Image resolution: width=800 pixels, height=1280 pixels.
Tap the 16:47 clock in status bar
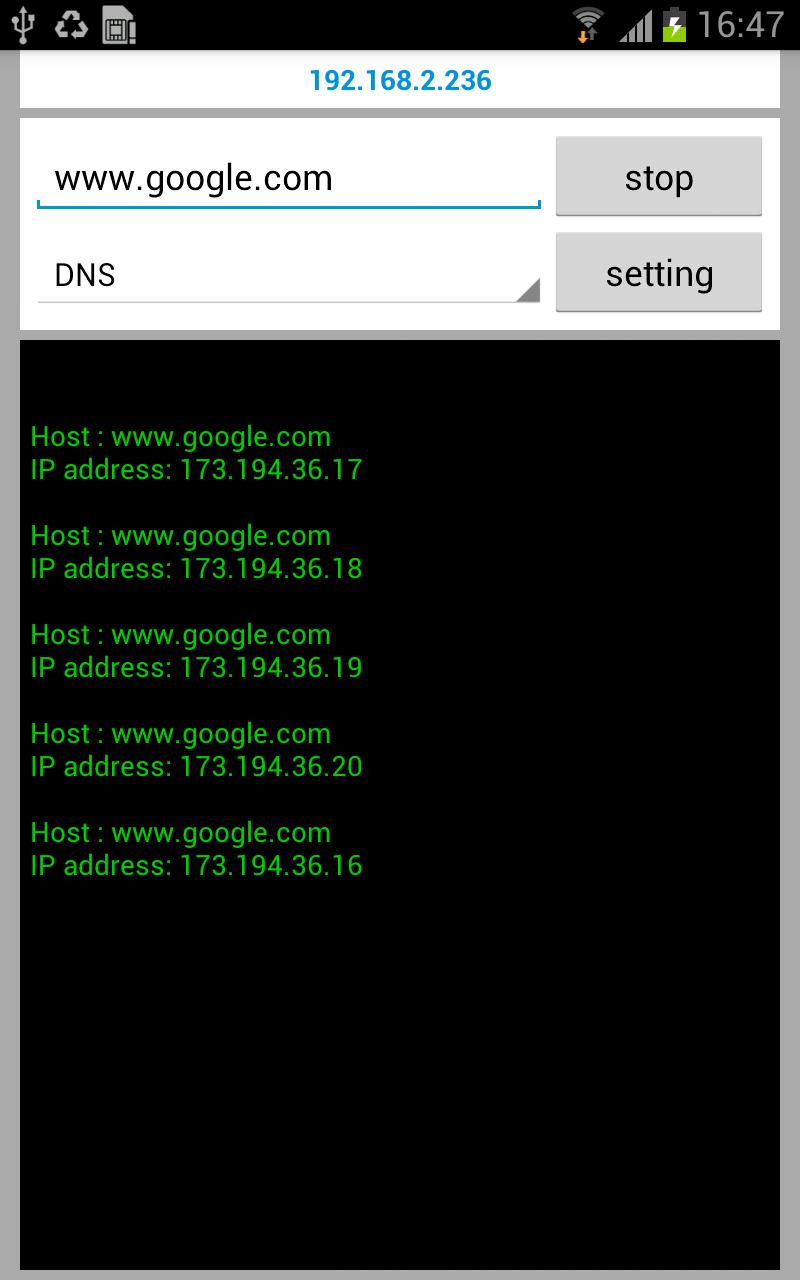point(740,25)
